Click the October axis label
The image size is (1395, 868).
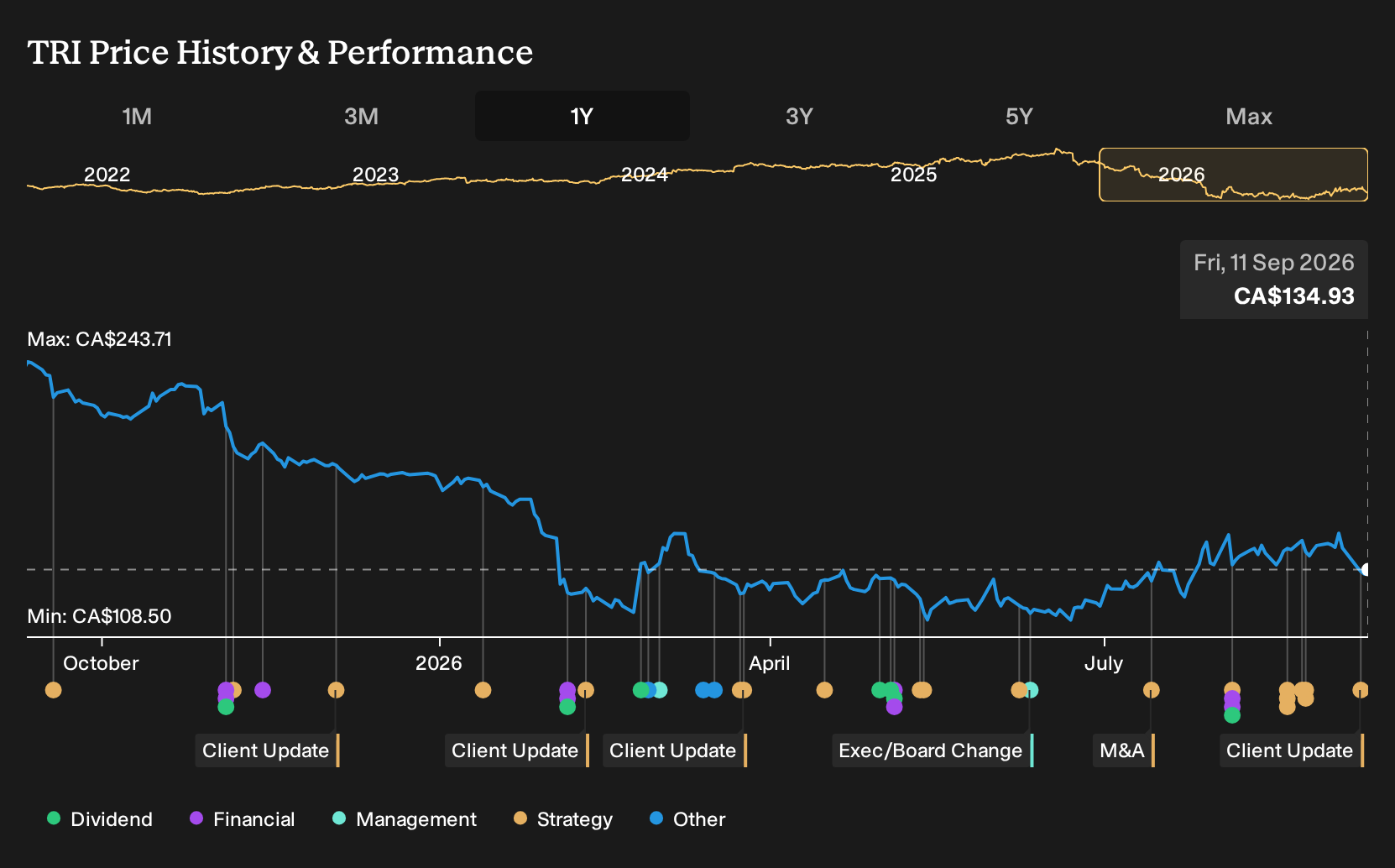[101, 663]
